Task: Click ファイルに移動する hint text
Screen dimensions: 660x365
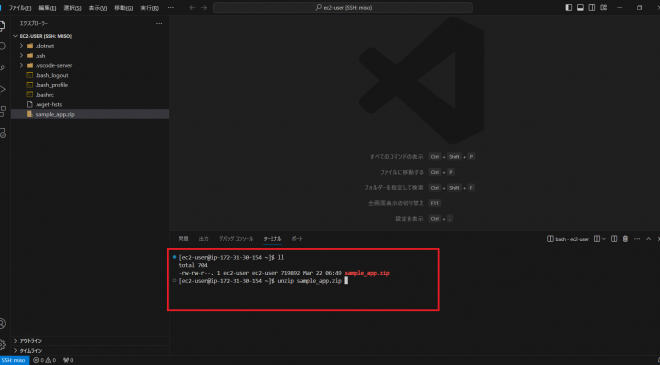Action: [402, 172]
